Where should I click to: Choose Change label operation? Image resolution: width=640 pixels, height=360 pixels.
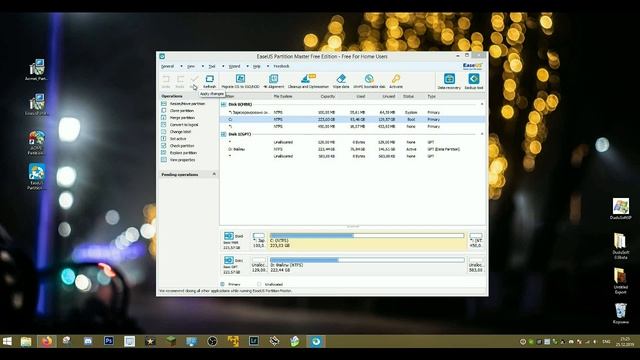point(180,131)
